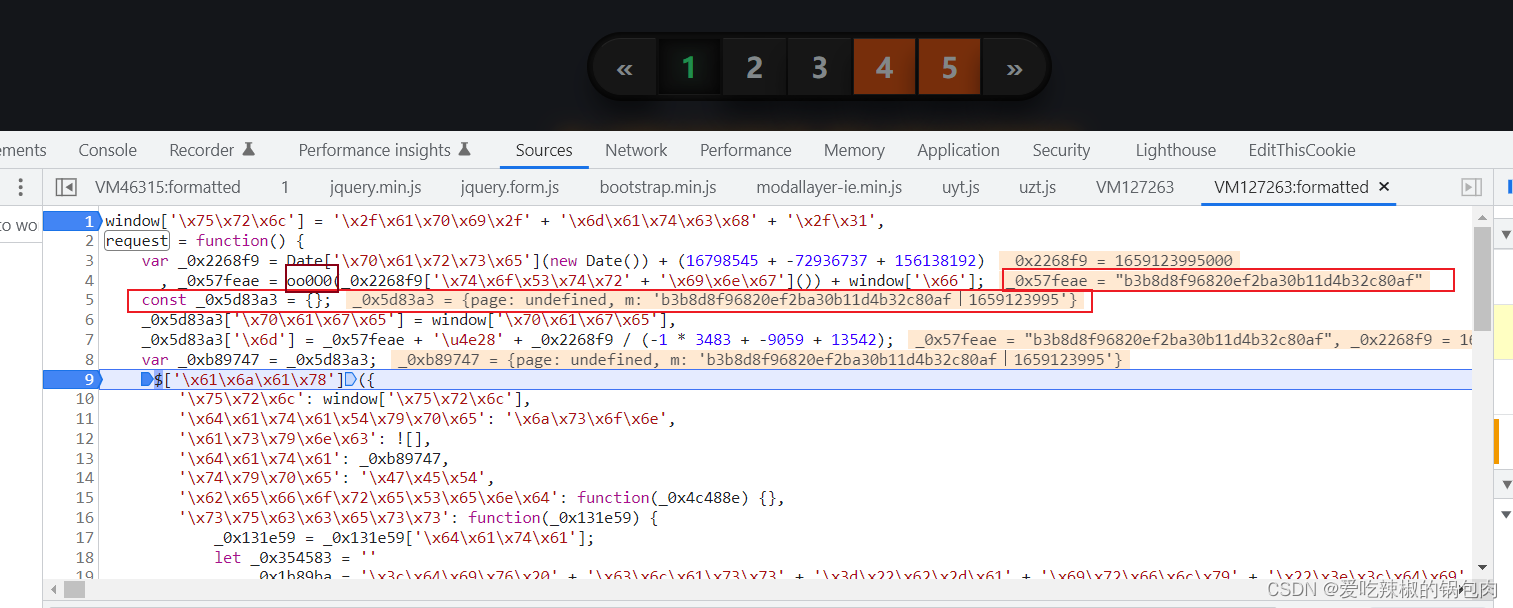Switch to the Sources panel
This screenshot has height=608, width=1513.
pos(544,150)
